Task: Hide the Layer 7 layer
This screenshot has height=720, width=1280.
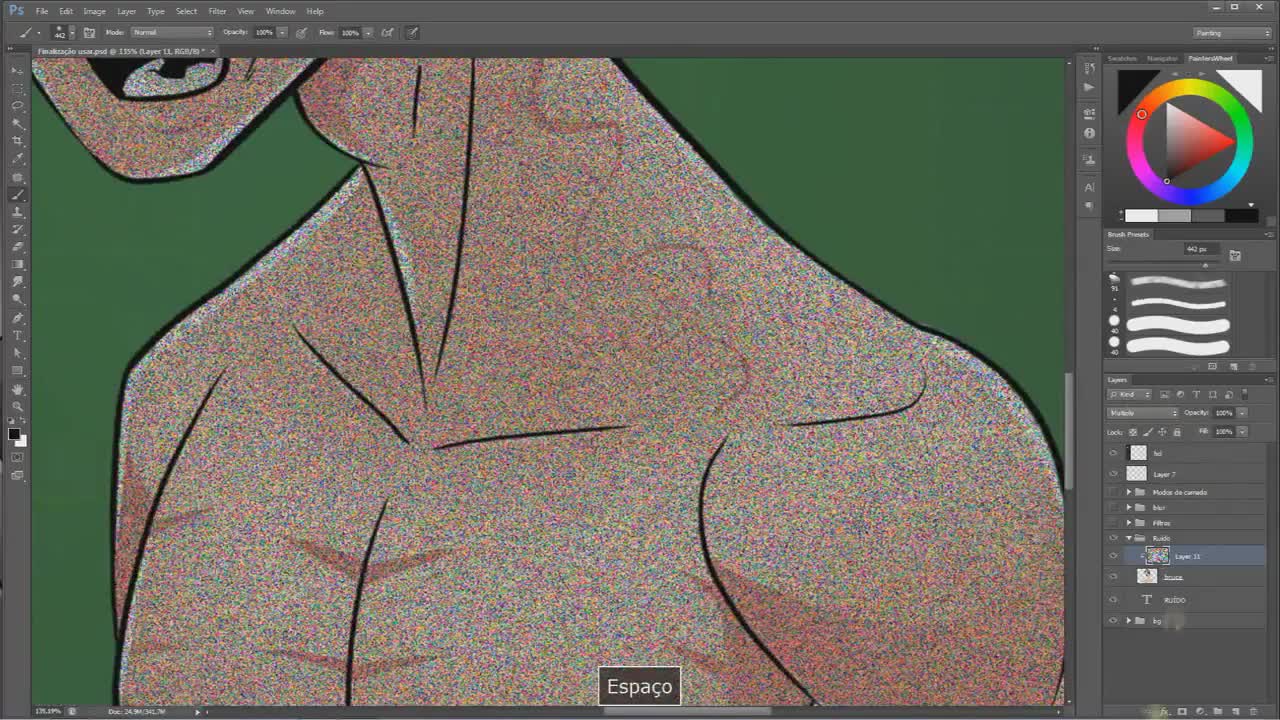Action: (x=1113, y=474)
